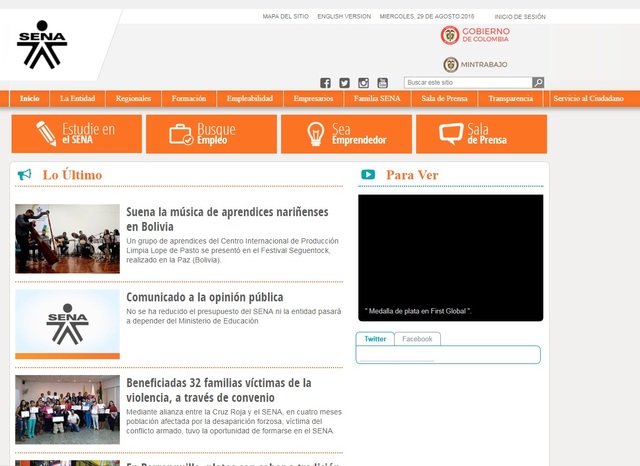Open 'Comunicado a la opinión pública' headline
The height and width of the screenshot is (466, 640).
204,297
